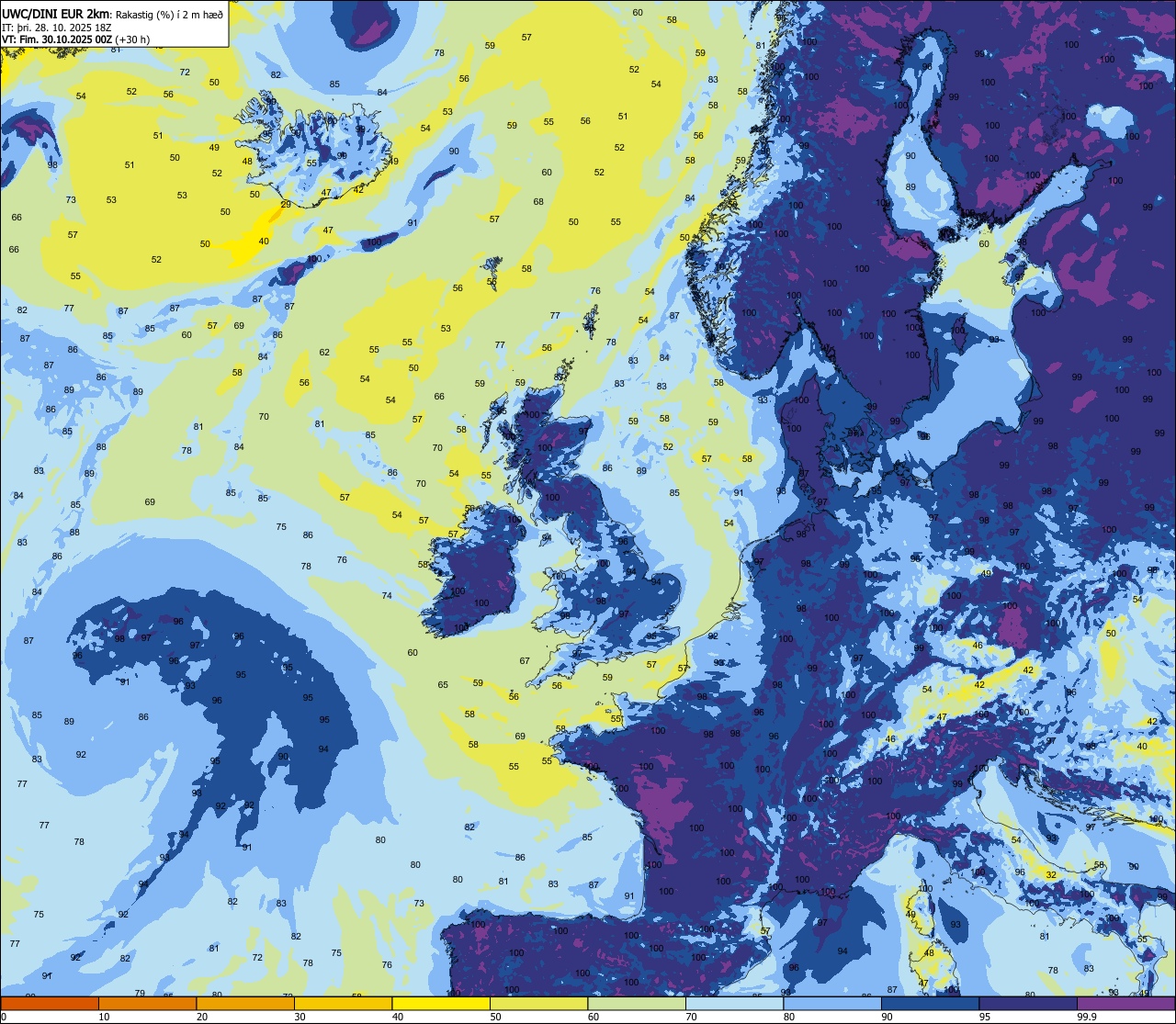Click the "62" humidity value over the Atlantic
This screenshot has width=1176, height=1024.
324,352
